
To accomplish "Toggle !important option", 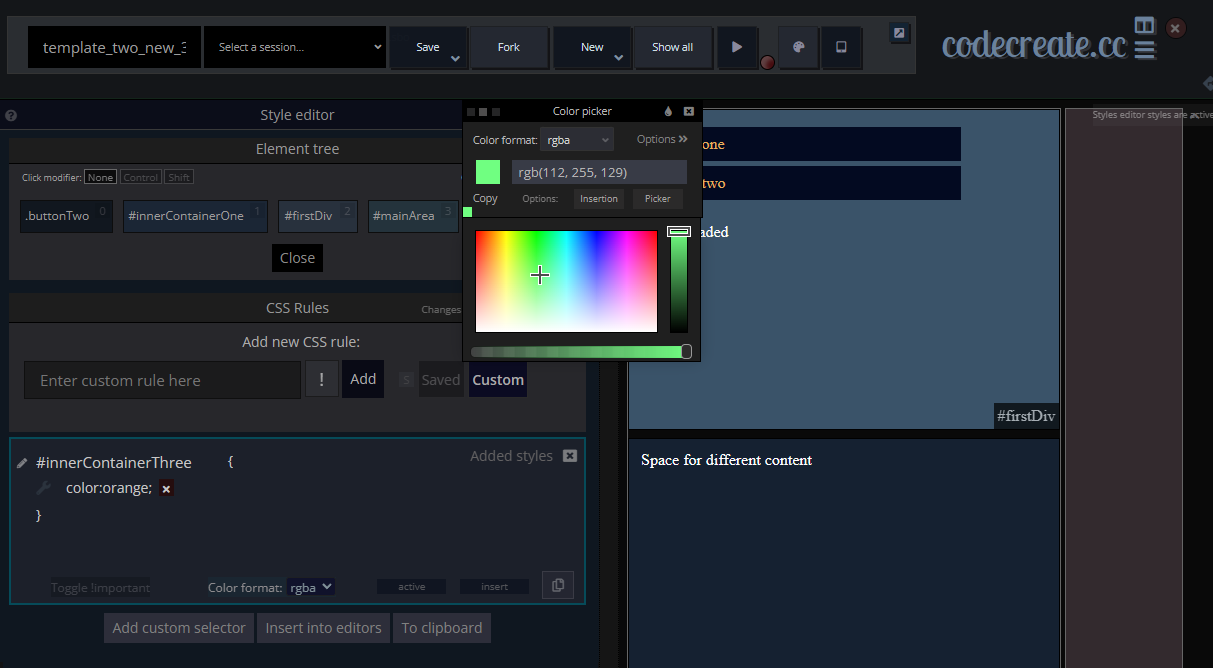I will [101, 587].
